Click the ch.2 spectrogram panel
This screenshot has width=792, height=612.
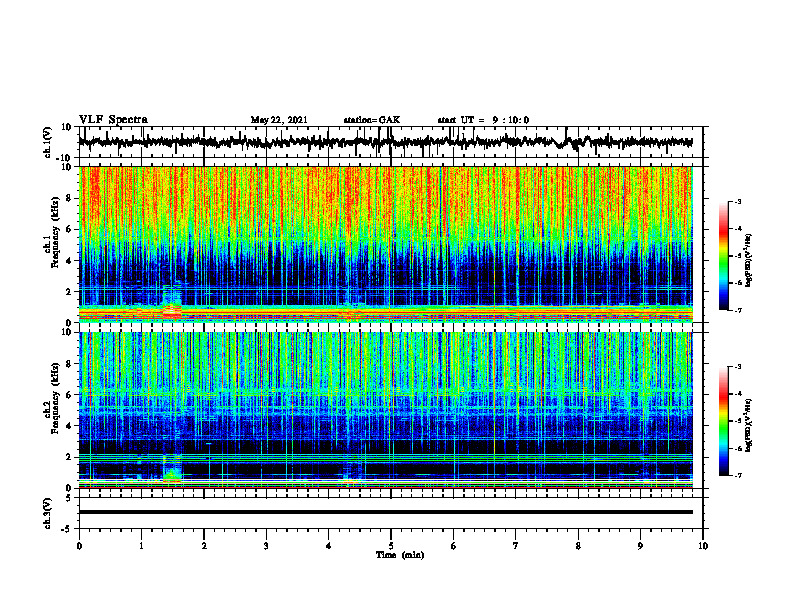pyautogui.click(x=385, y=410)
